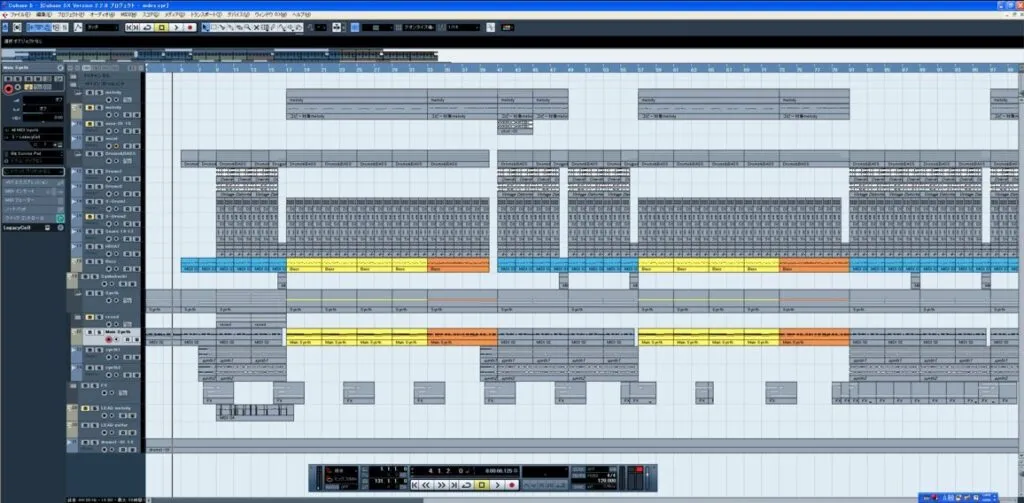
Task: Open the MIDI input routing dropdown in inspector
Action: pos(33,131)
